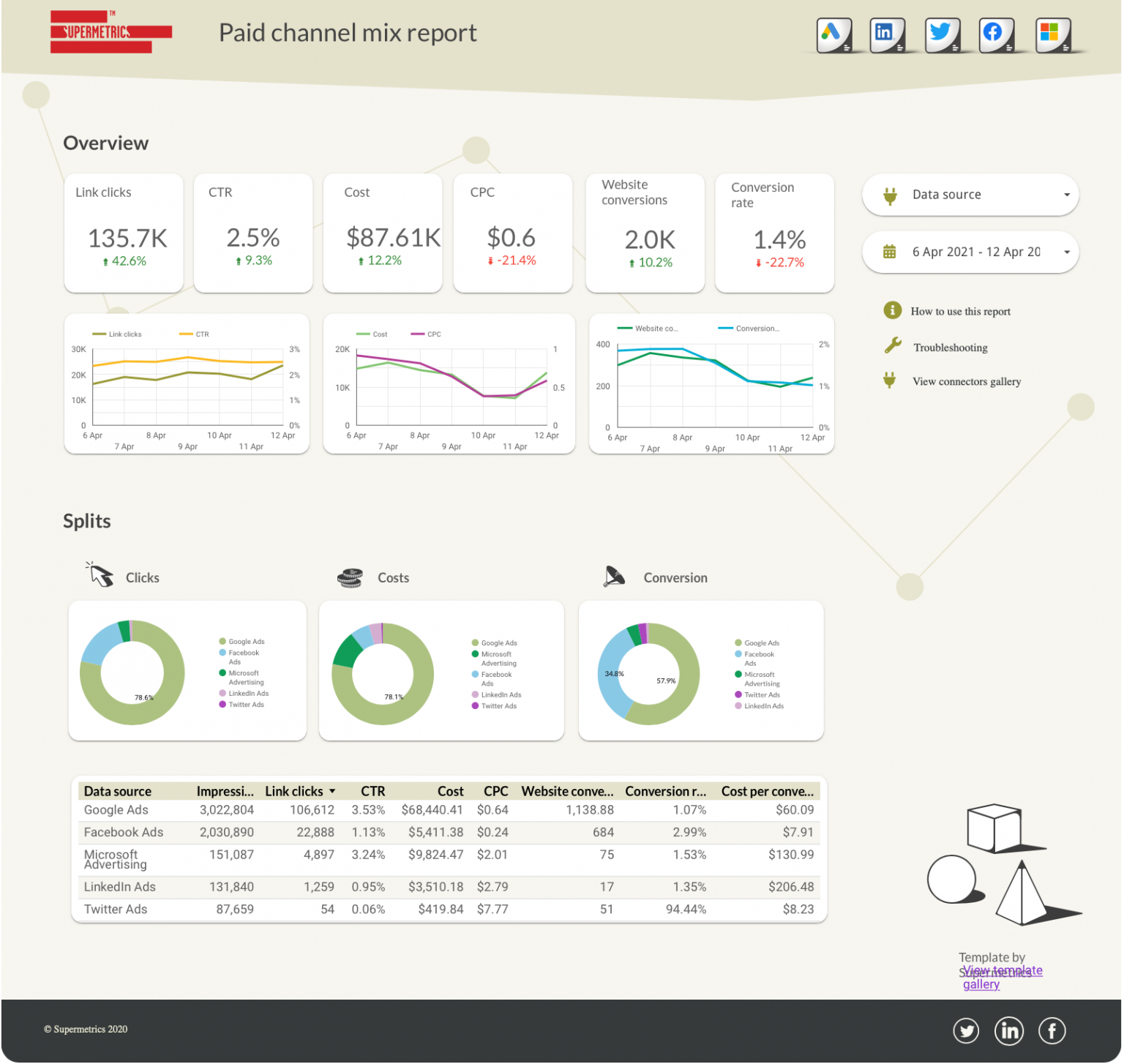This screenshot has width=1124, height=1064.
Task: Expand the date range selector showing 6 Apr 2021
Action: click(x=970, y=252)
